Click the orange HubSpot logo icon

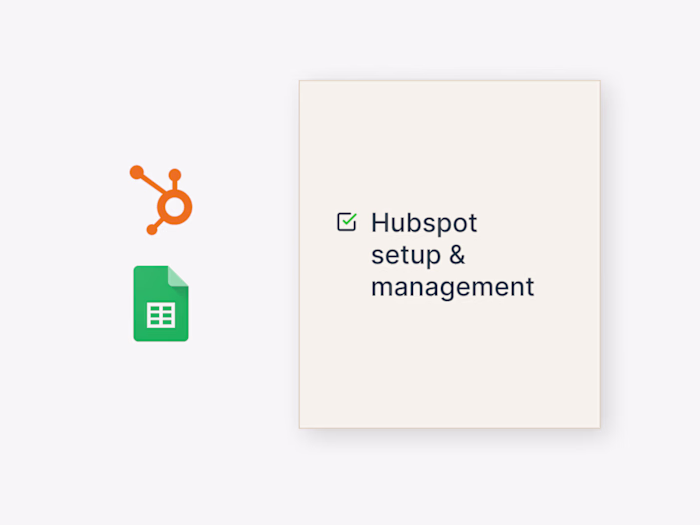[x=161, y=200]
